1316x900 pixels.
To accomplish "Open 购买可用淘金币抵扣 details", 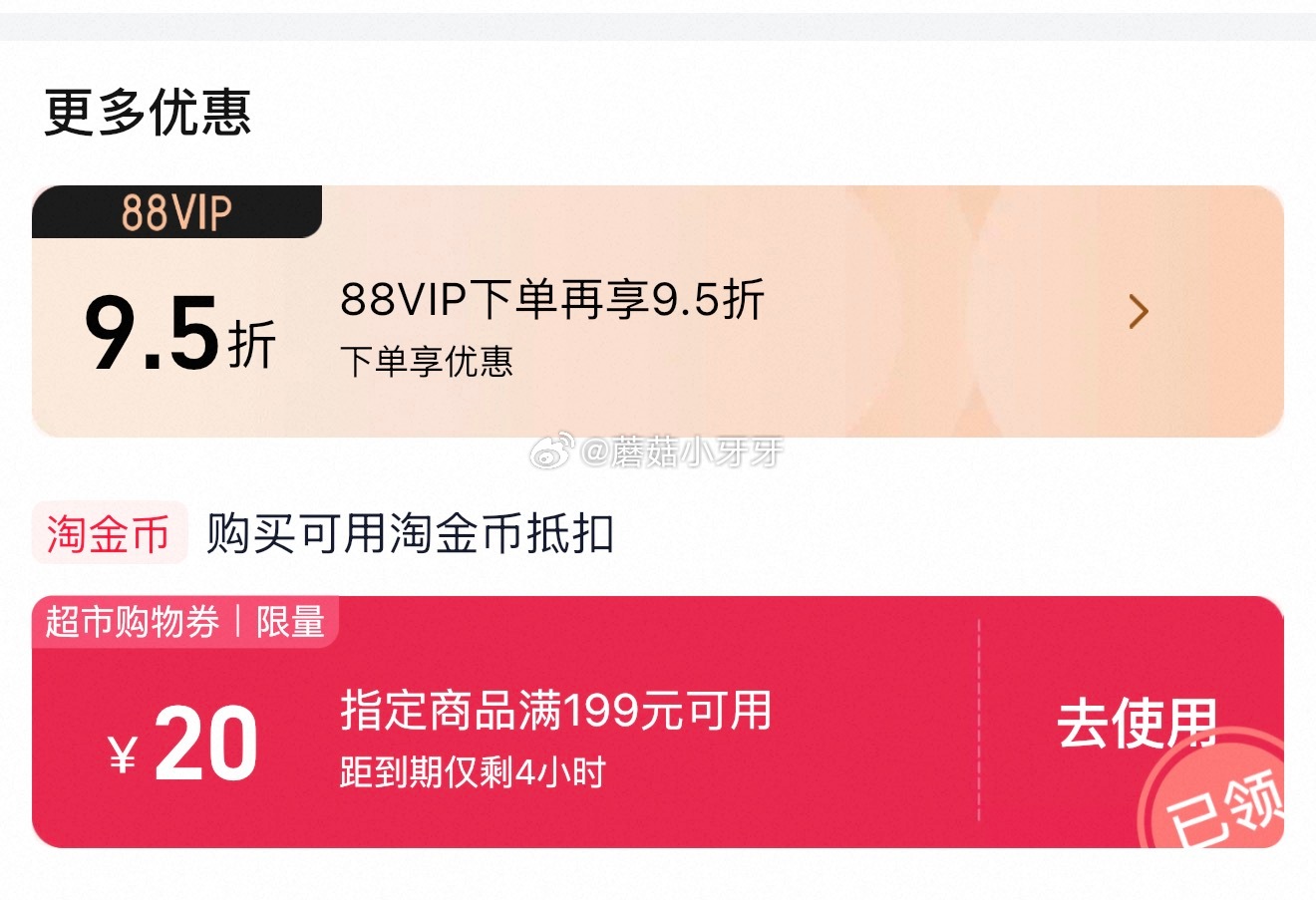I will click(x=410, y=533).
